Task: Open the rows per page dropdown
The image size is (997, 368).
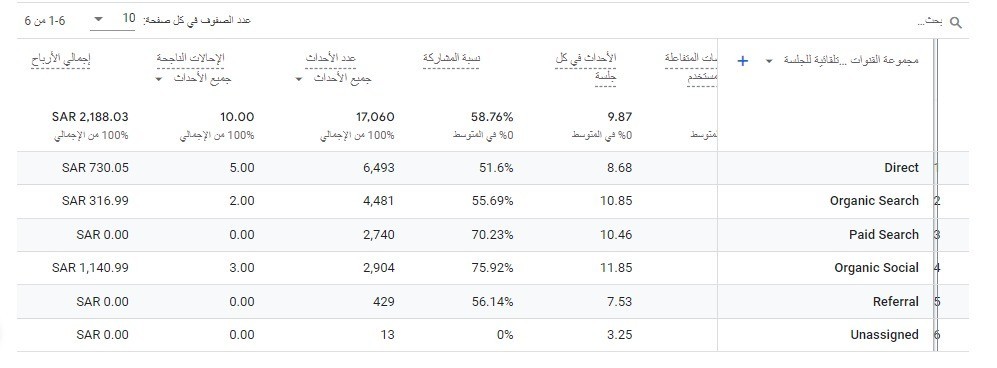Action: pos(113,19)
